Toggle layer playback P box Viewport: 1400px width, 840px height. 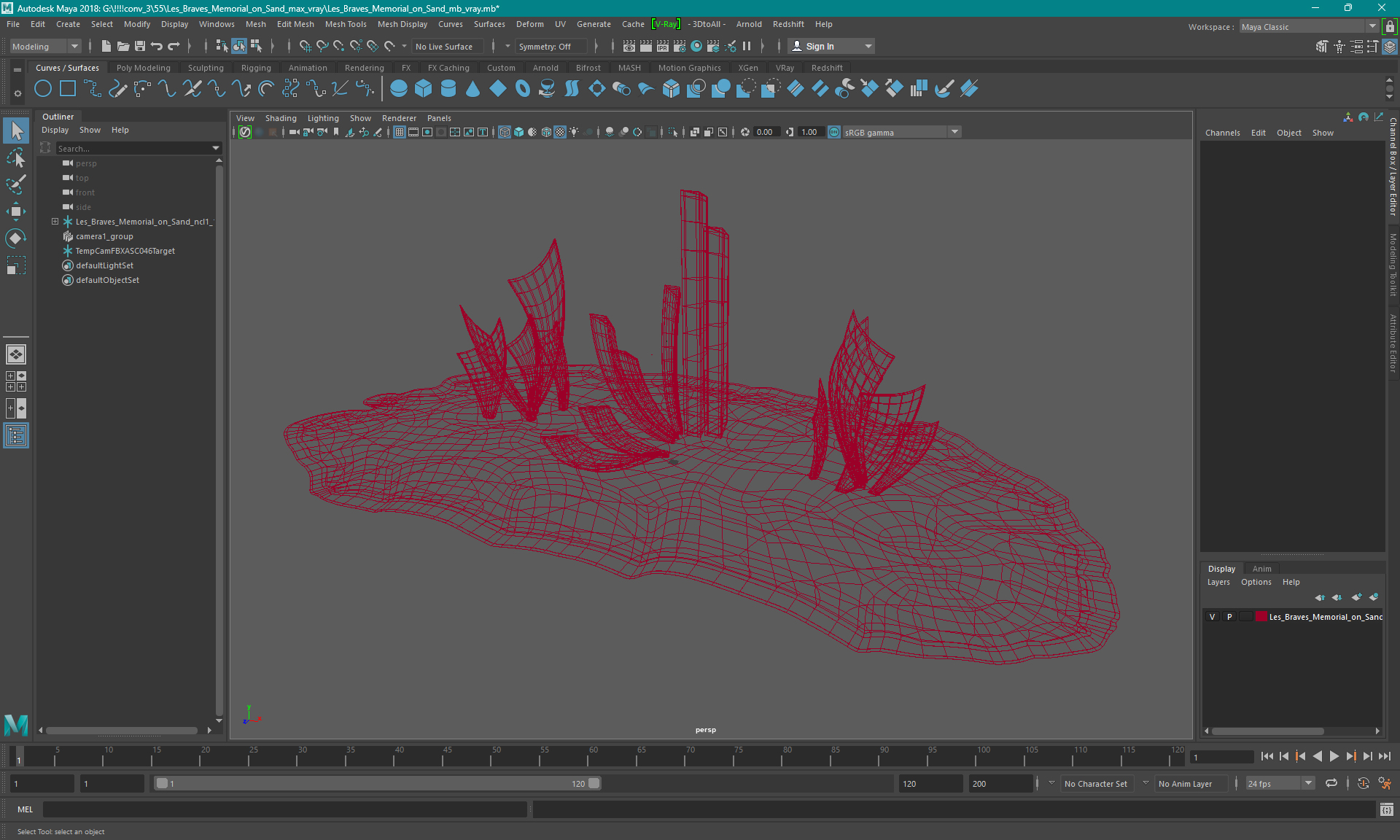point(1229,617)
